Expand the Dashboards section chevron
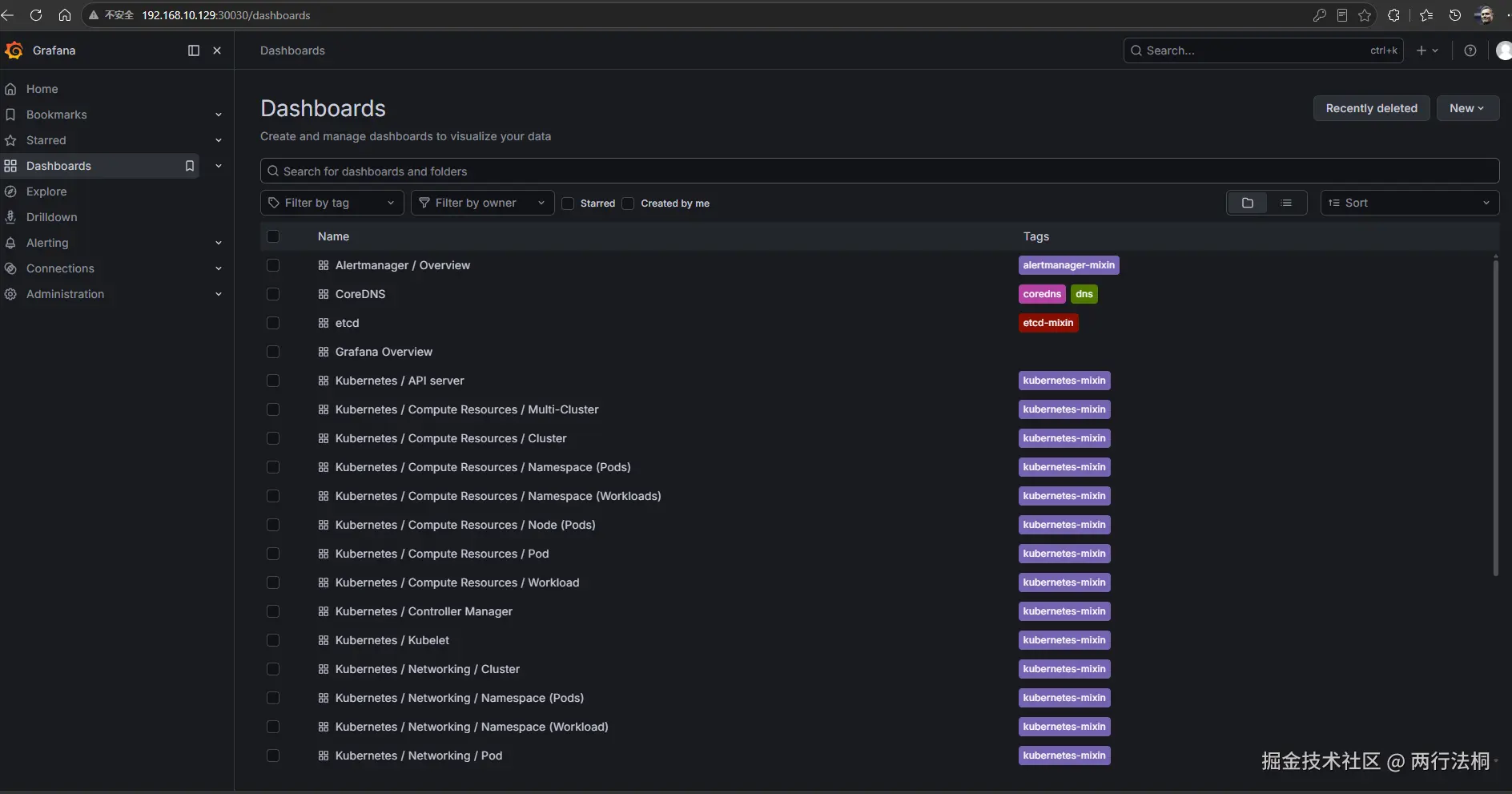Viewport: 1512px width, 794px height. point(219,166)
